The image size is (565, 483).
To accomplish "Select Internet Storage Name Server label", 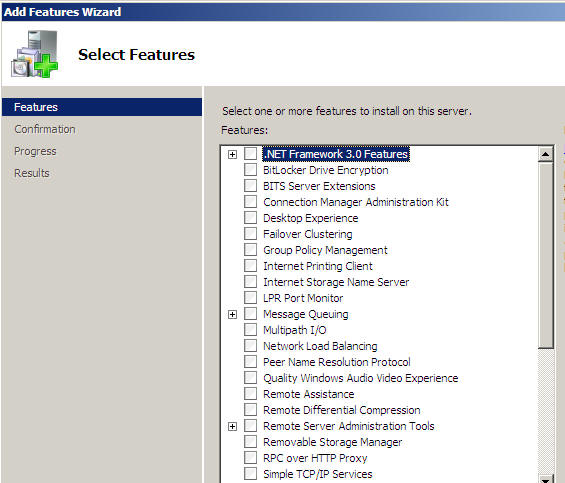I will click(x=336, y=282).
